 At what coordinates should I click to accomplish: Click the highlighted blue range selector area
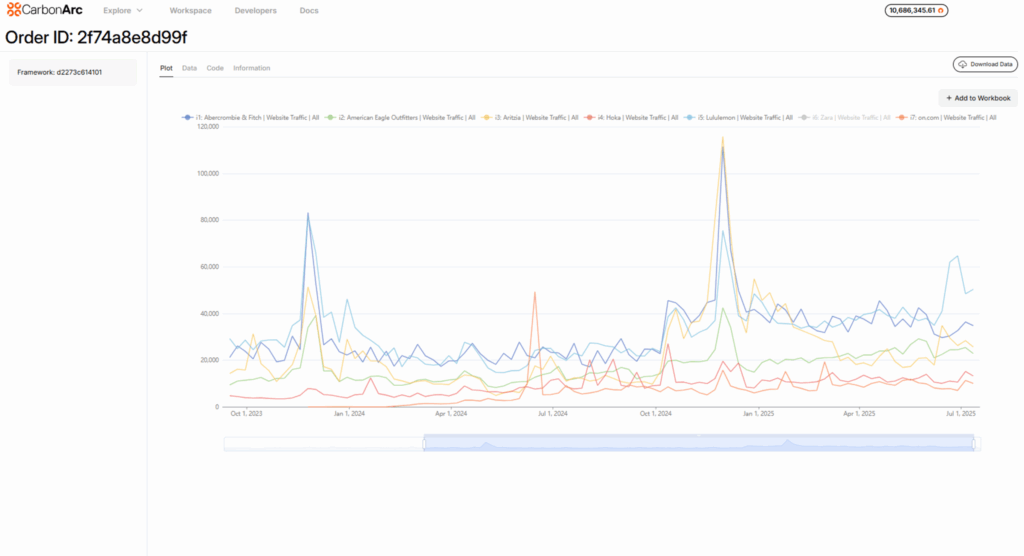coord(699,443)
